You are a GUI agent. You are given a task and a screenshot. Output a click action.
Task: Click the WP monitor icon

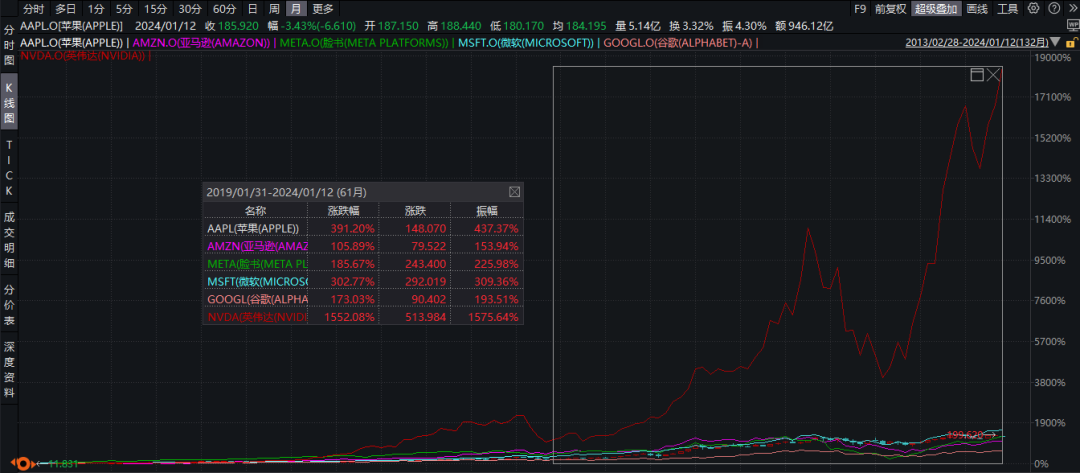pos(1072,25)
